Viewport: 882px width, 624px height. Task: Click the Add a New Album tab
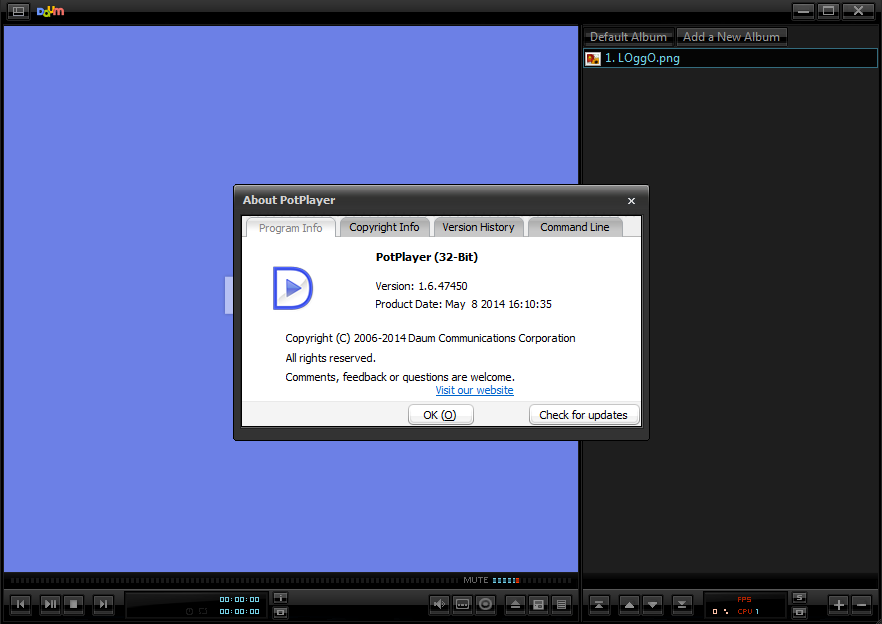[731, 37]
